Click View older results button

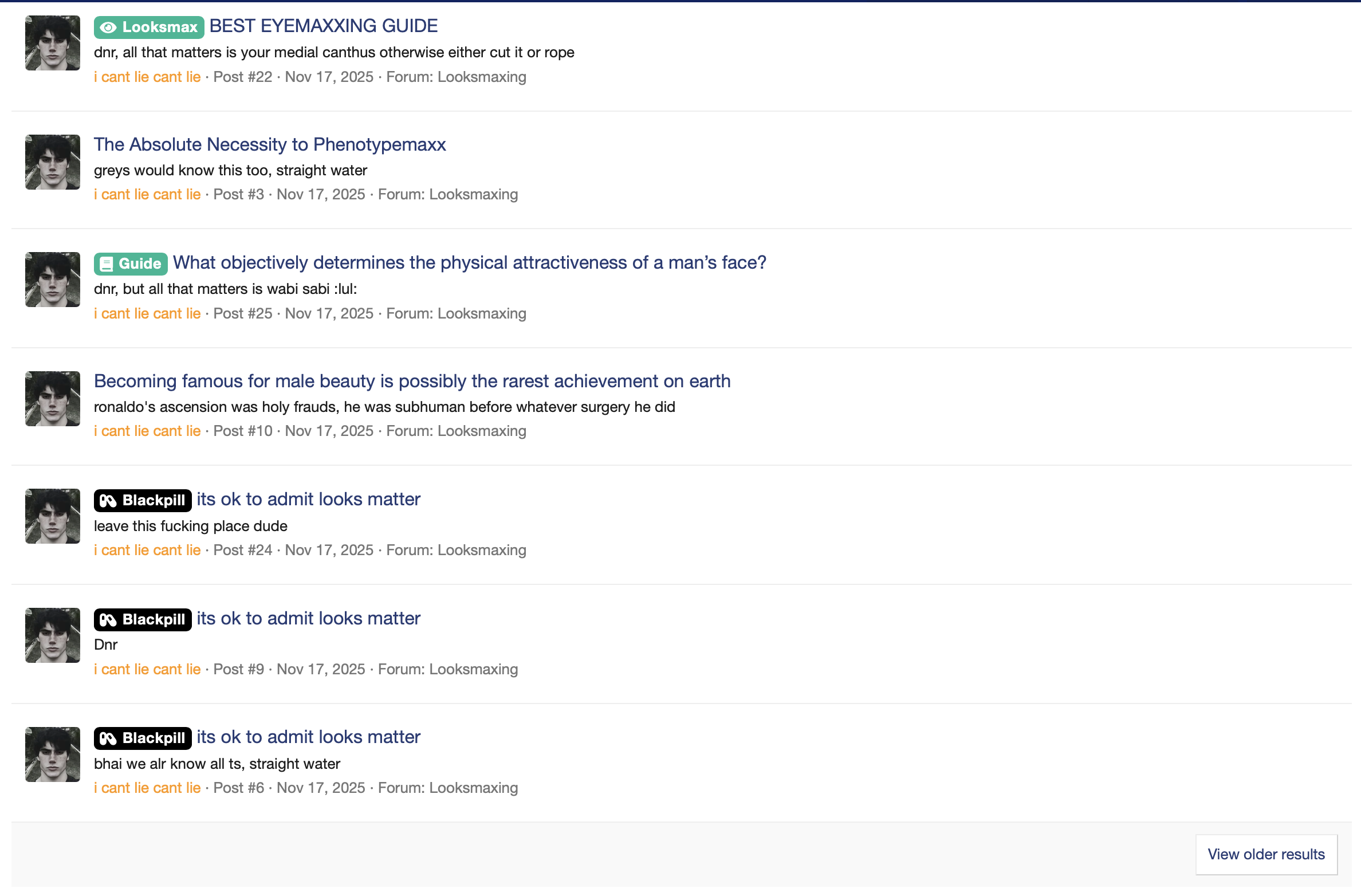tap(1266, 854)
